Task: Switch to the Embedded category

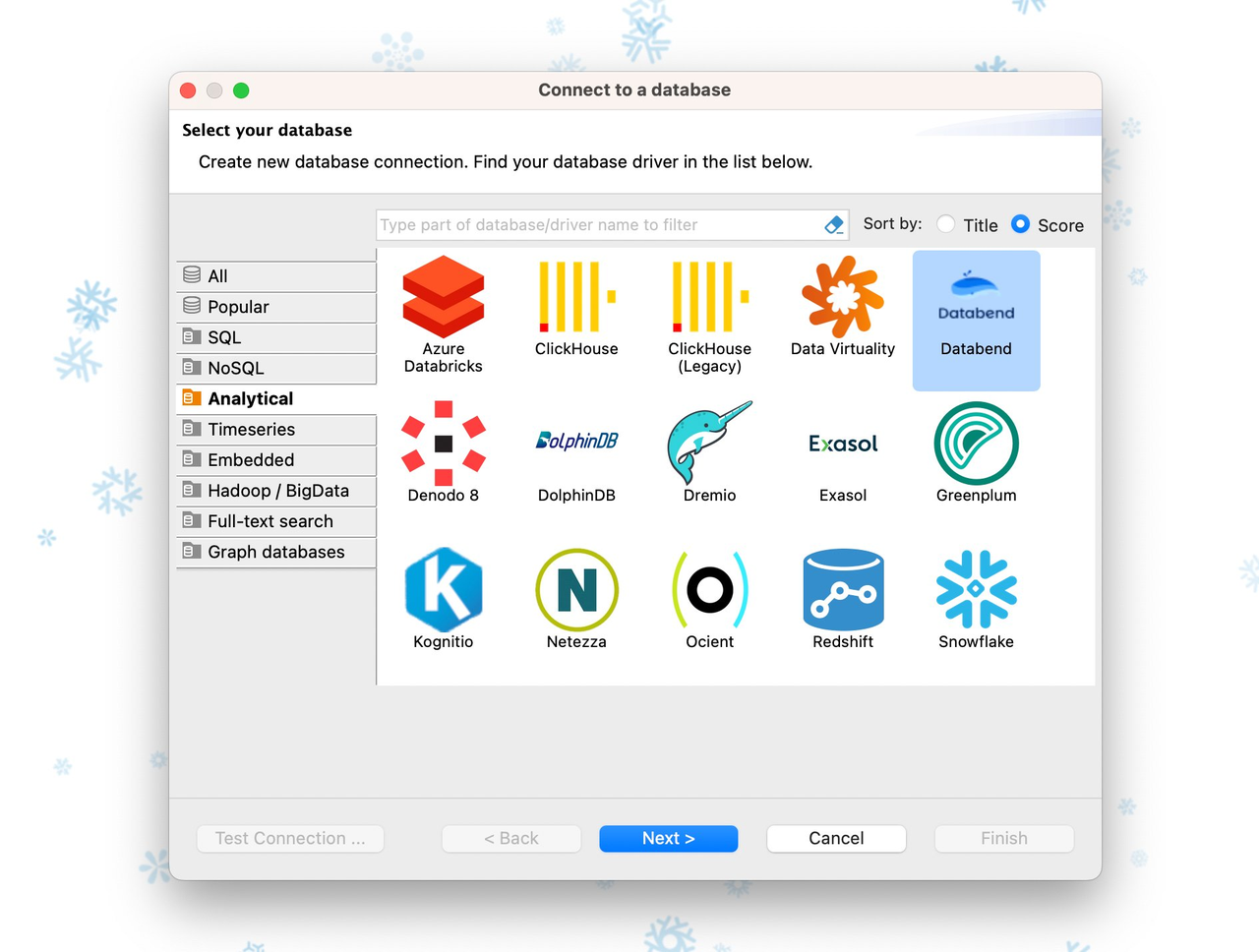Action: pos(276,459)
